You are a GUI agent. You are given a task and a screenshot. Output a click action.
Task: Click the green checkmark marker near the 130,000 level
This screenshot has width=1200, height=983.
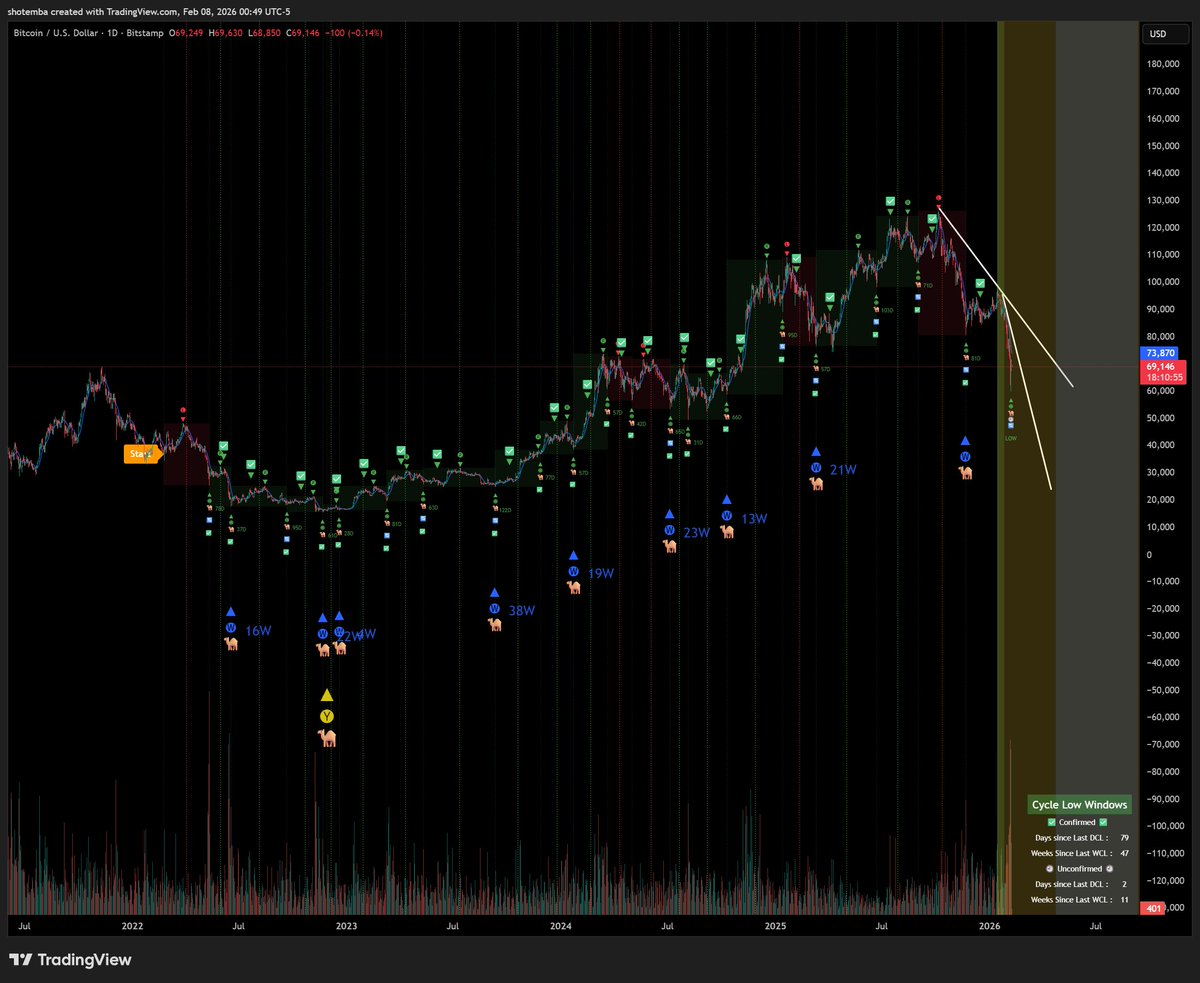coord(890,202)
